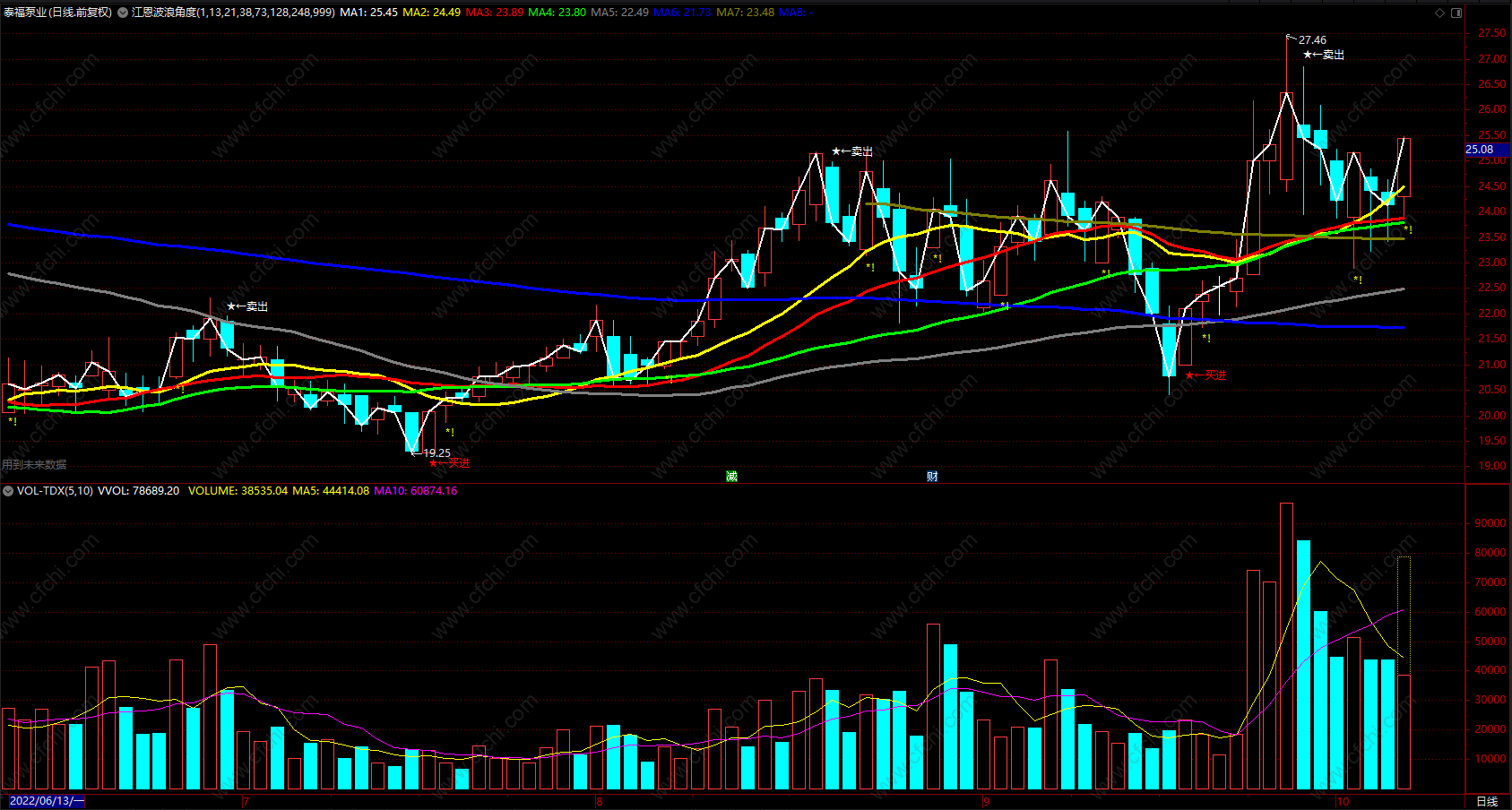The width and height of the screenshot is (1512, 810).
Task: Click the 财 financial marker on chart
Action: pyautogui.click(x=932, y=477)
